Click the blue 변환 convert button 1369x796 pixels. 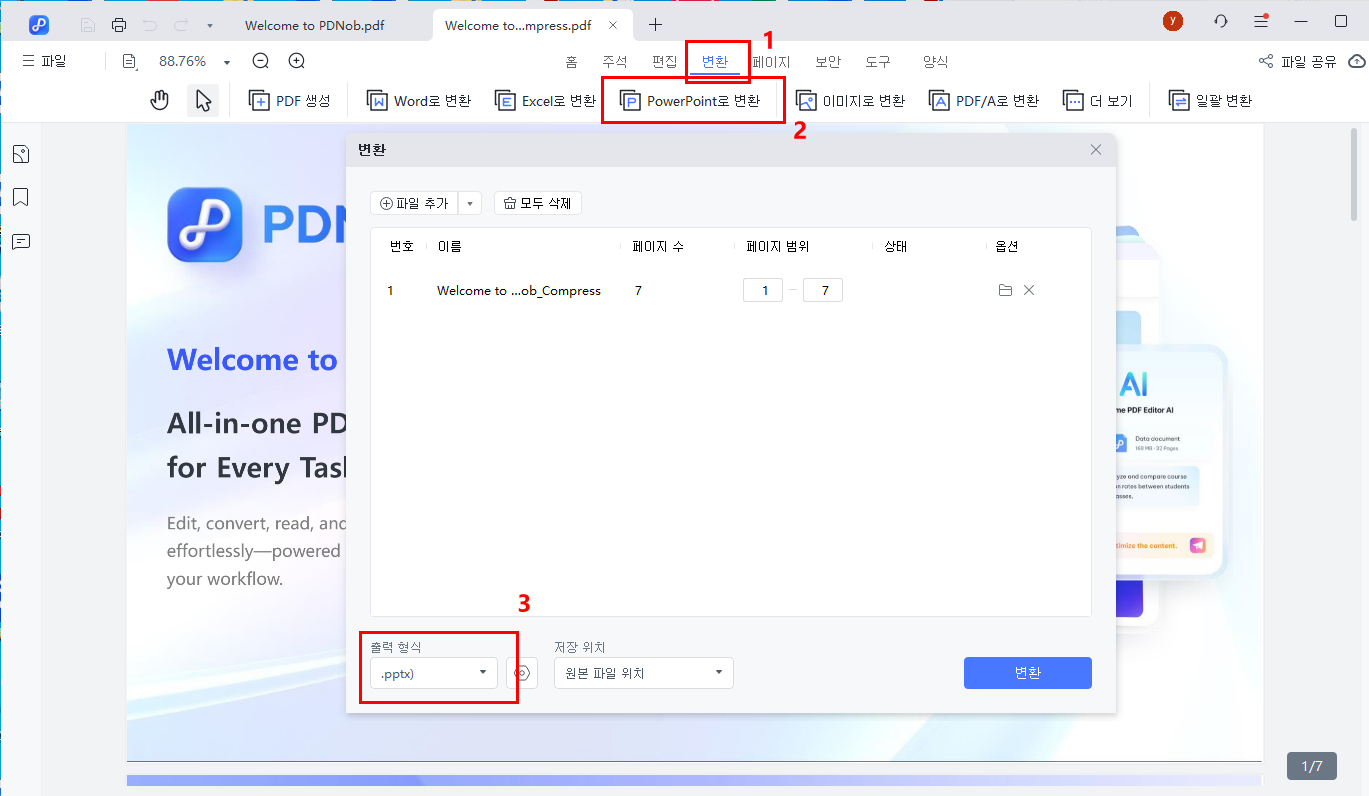(x=1027, y=672)
